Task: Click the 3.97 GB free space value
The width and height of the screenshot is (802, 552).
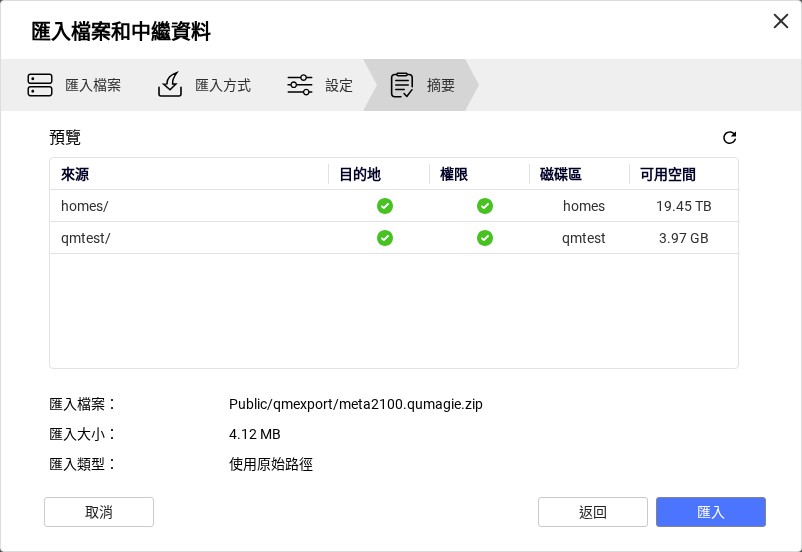Action: pos(684,238)
